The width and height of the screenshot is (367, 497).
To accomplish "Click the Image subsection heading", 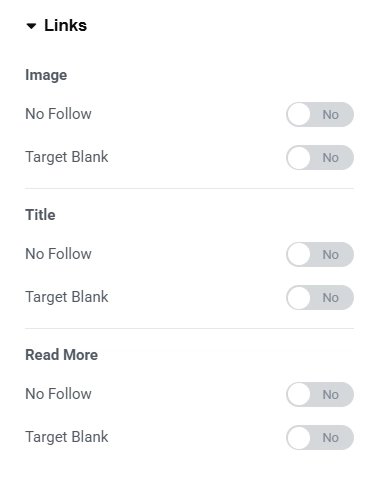I will coord(46,75).
